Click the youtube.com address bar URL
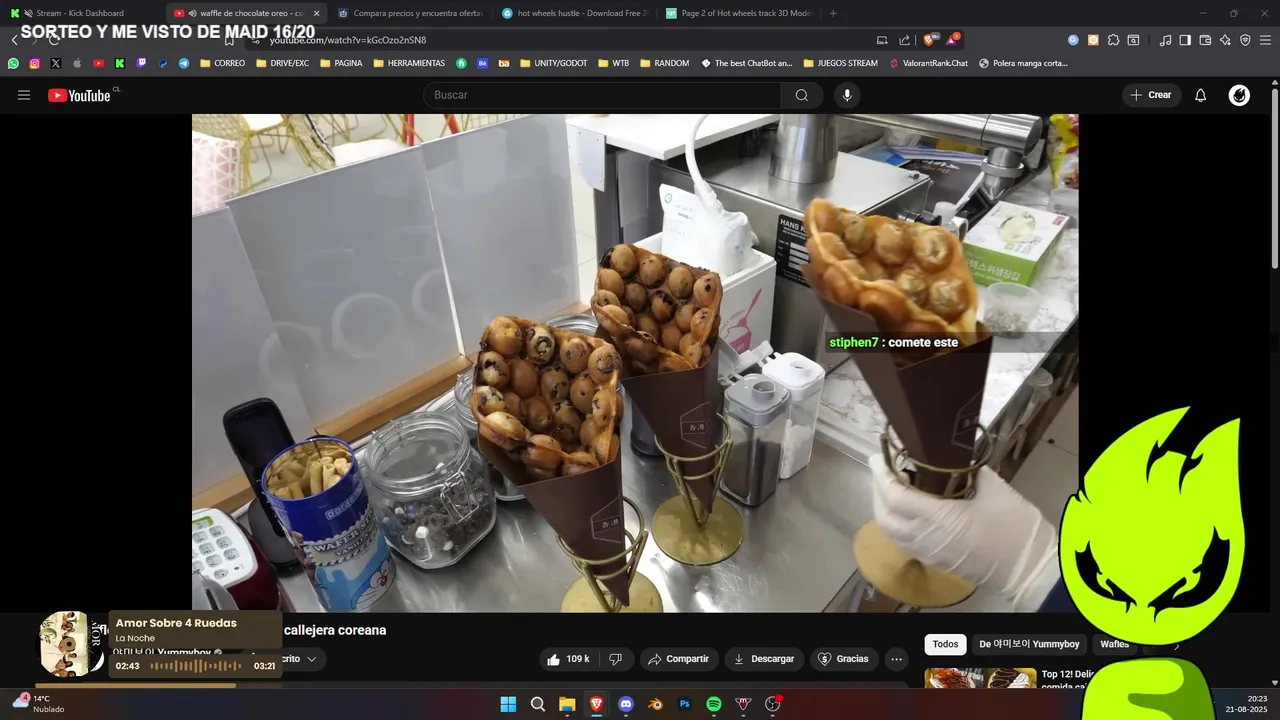The height and width of the screenshot is (720, 1280). pos(348,40)
